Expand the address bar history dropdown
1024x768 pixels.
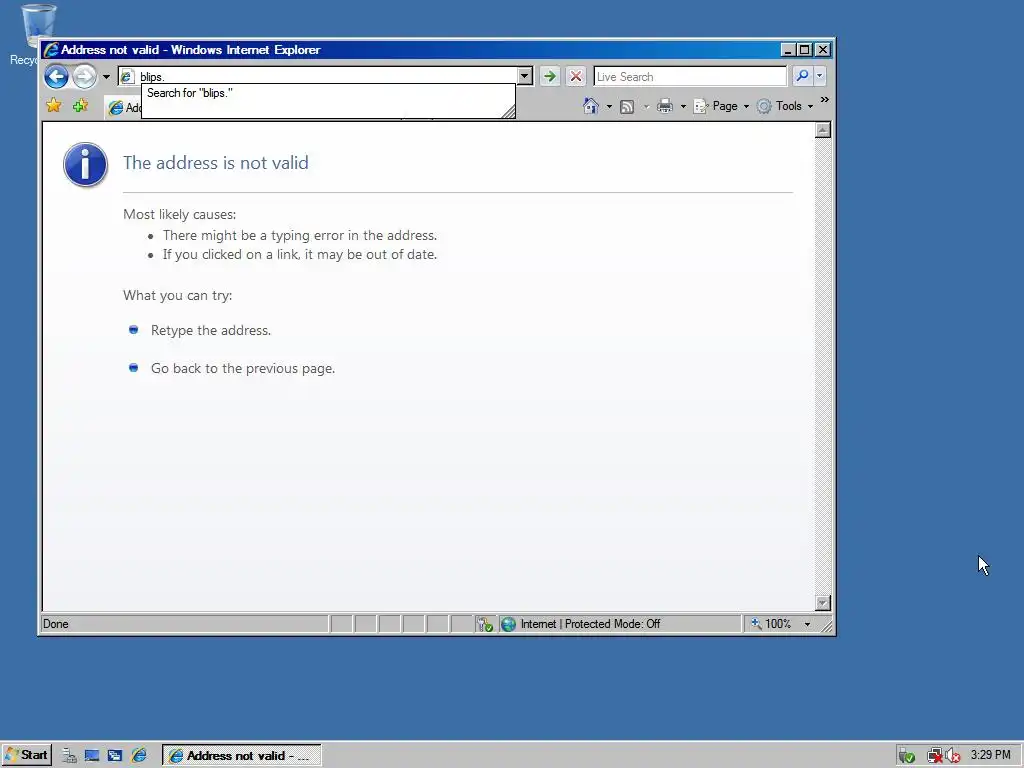pyautogui.click(x=524, y=76)
